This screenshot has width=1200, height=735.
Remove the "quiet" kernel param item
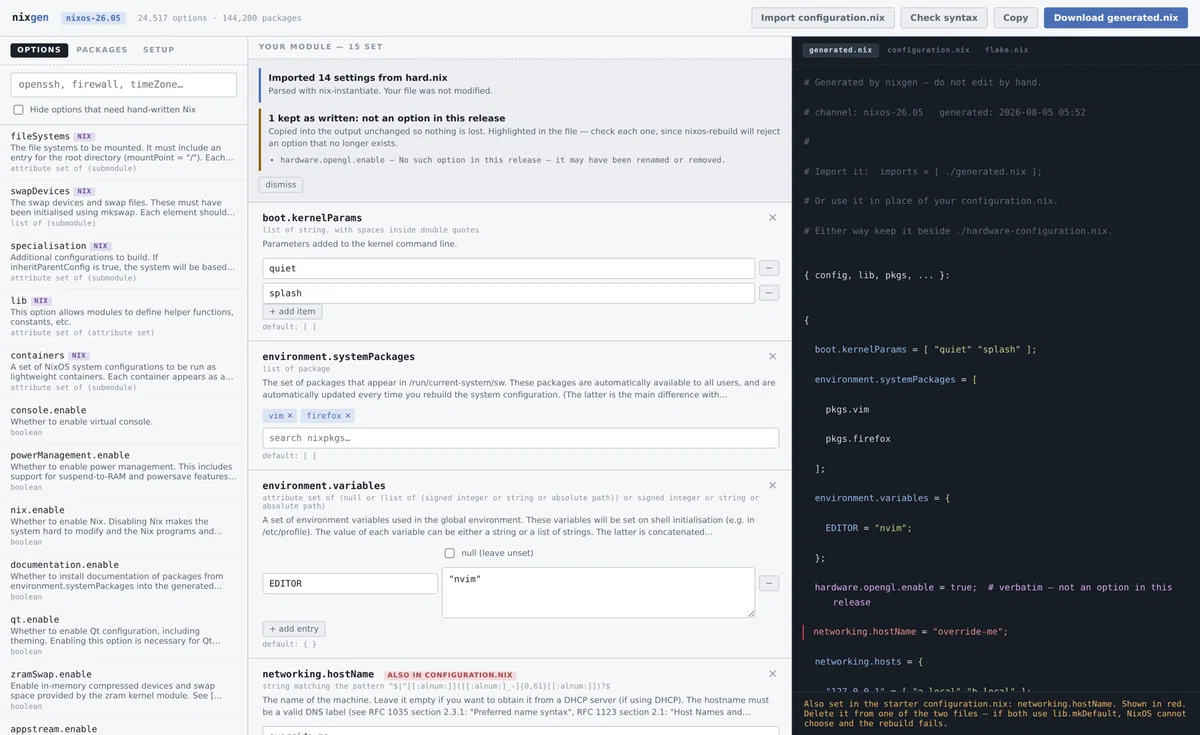pyautogui.click(x=769, y=268)
